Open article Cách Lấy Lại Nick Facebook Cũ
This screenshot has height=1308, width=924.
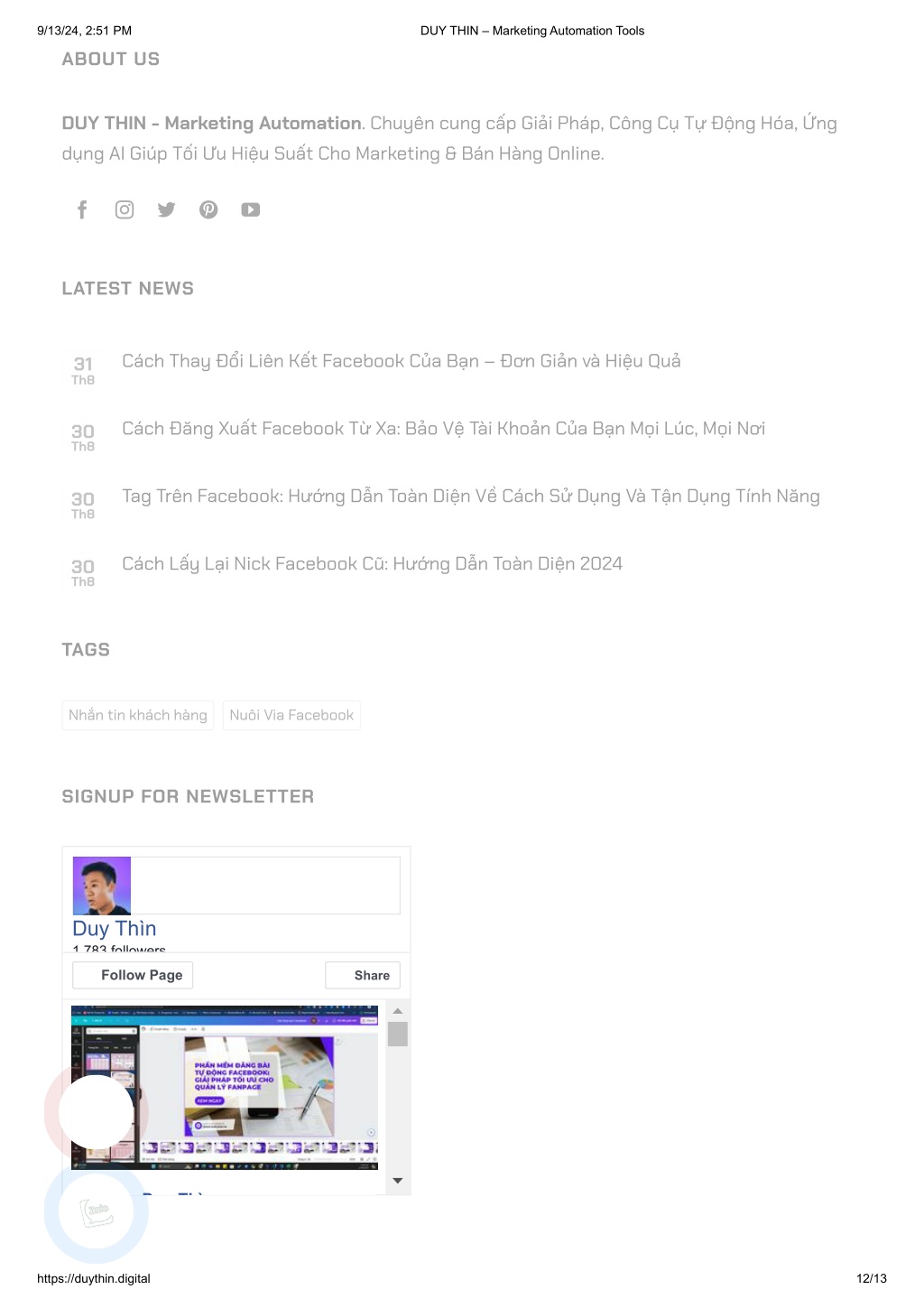click(373, 564)
